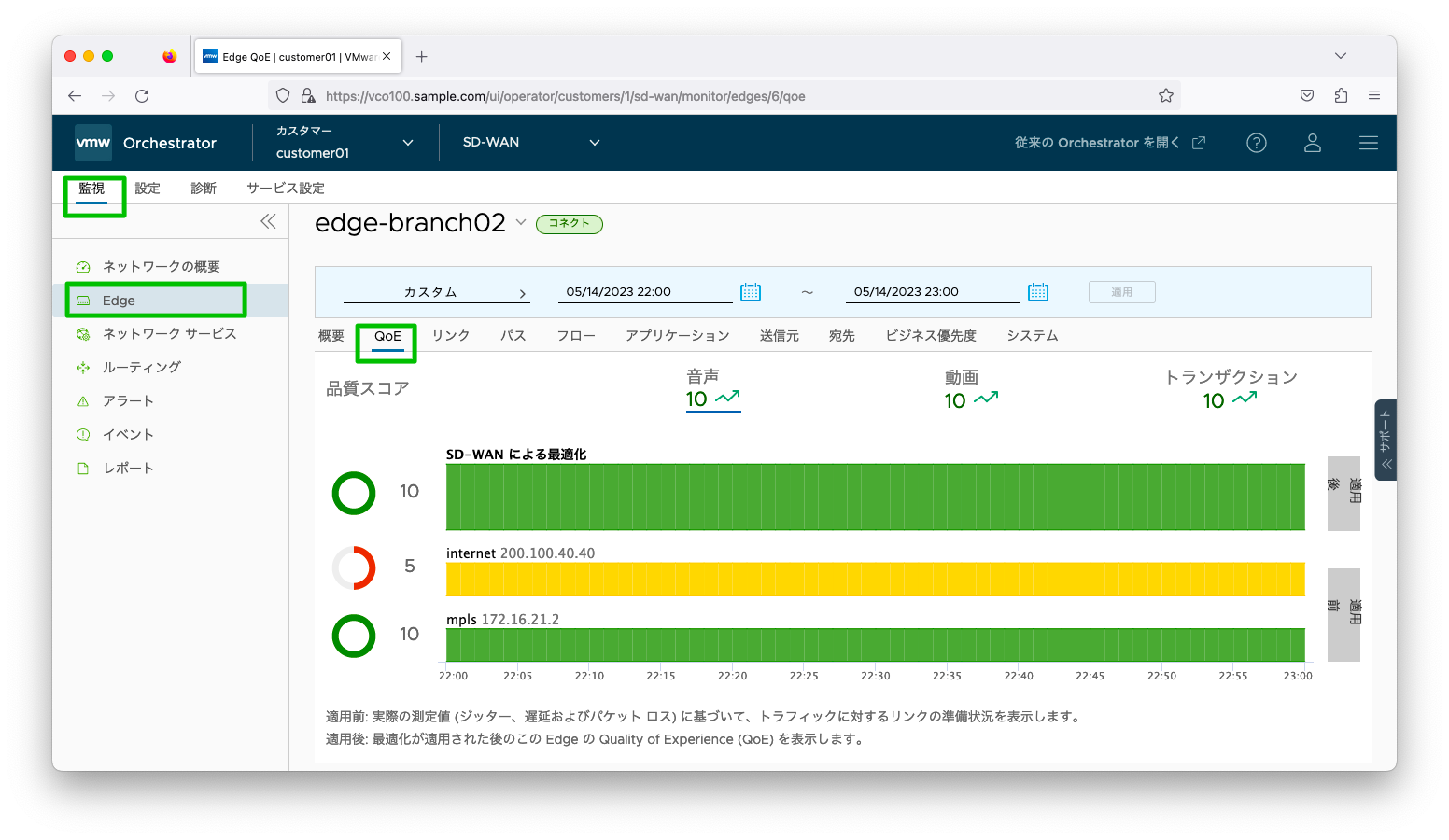Click the site lock security icon
The width and height of the screenshot is (1449, 840).
(x=308, y=95)
